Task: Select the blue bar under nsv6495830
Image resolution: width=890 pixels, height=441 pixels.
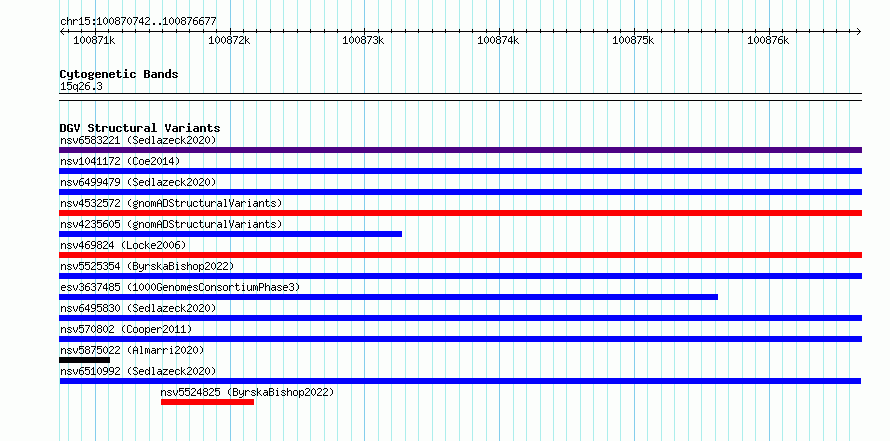Action: coord(460,318)
